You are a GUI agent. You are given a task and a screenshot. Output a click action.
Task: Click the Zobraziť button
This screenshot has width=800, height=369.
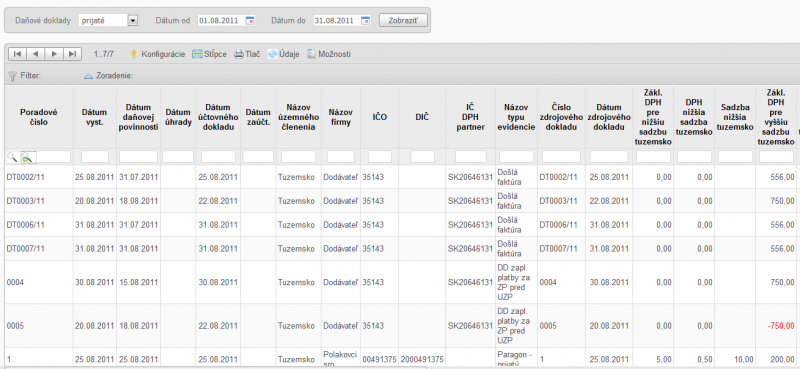point(403,20)
